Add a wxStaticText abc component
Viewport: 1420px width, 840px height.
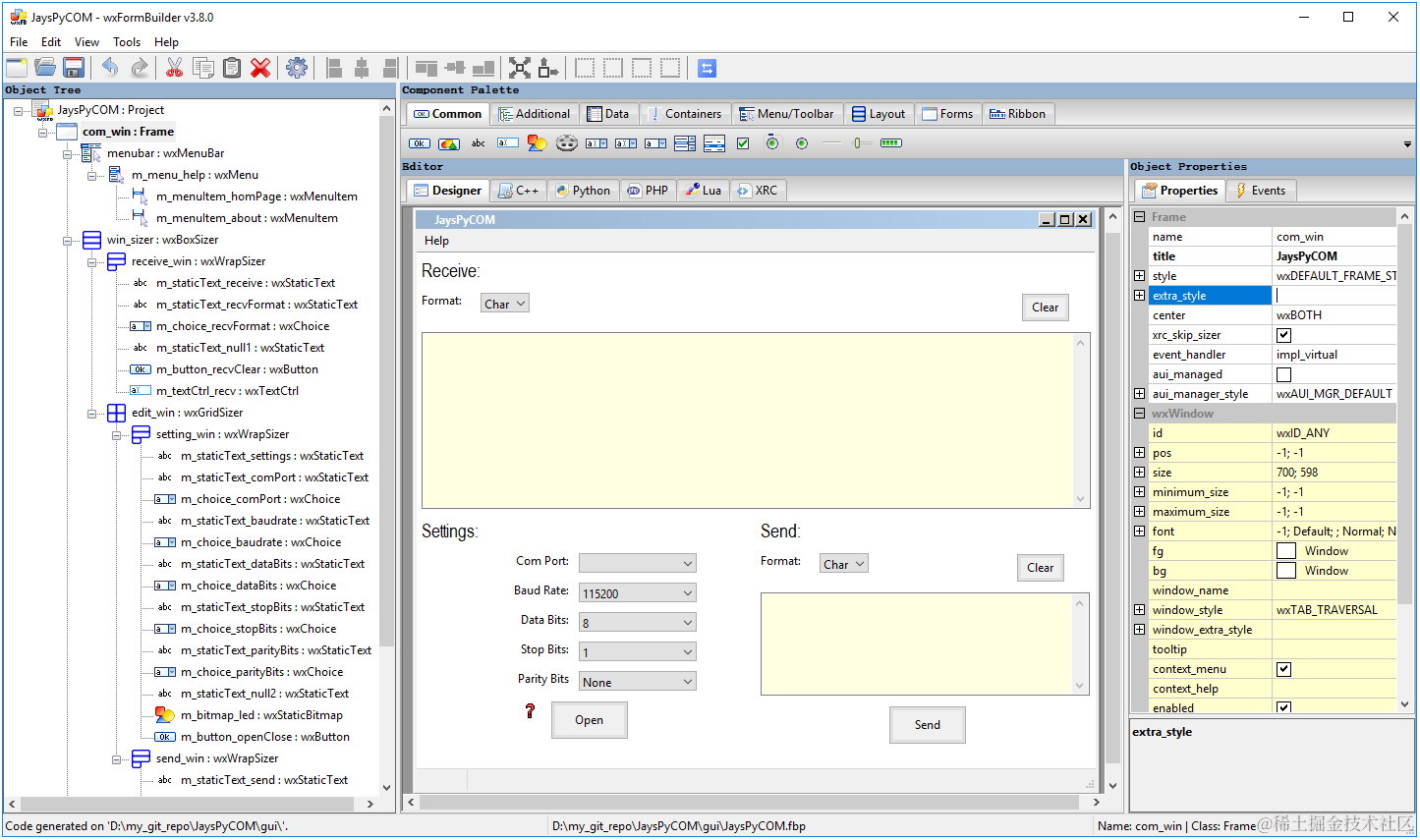tap(479, 143)
